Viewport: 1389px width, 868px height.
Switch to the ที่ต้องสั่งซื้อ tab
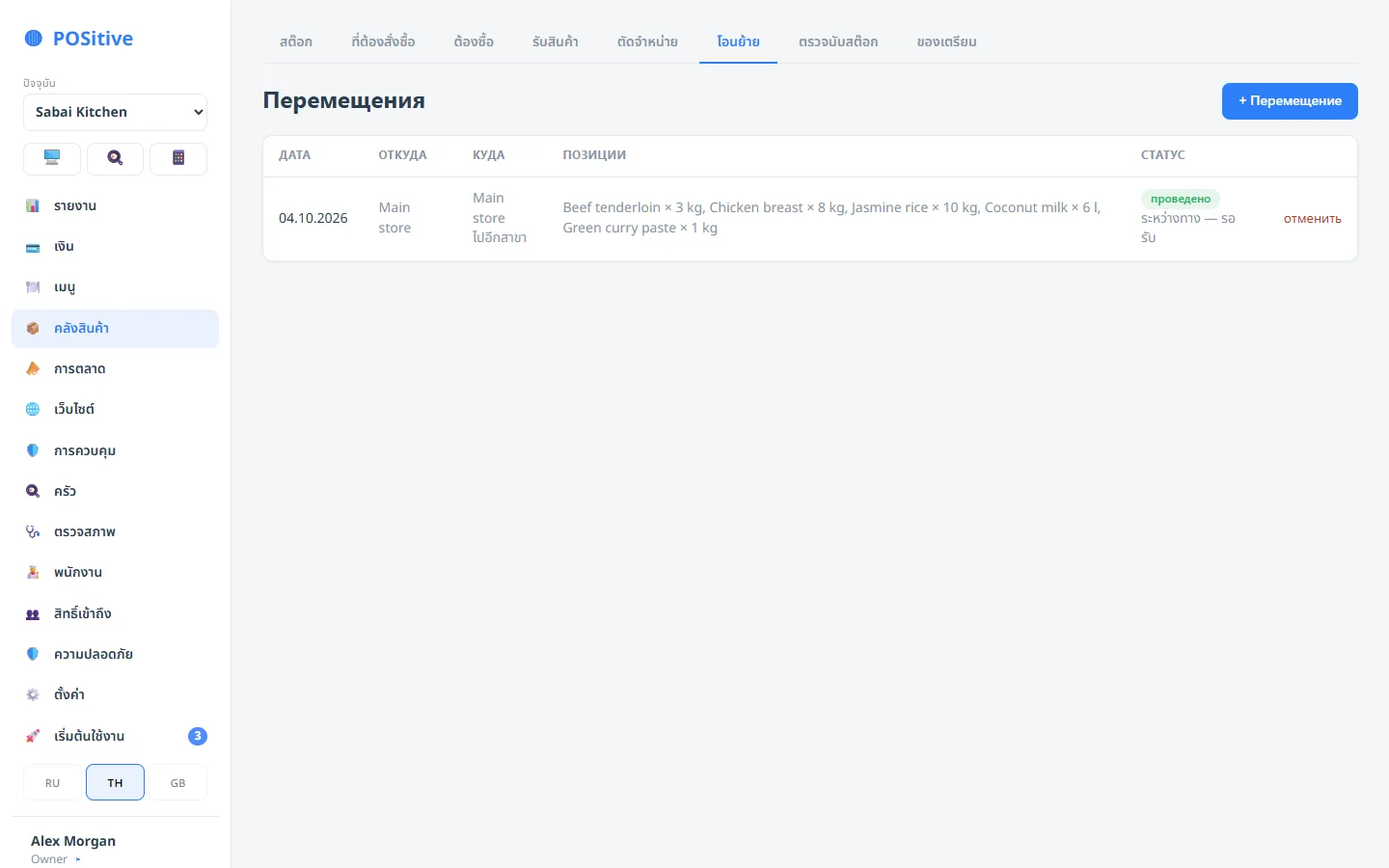click(x=383, y=41)
